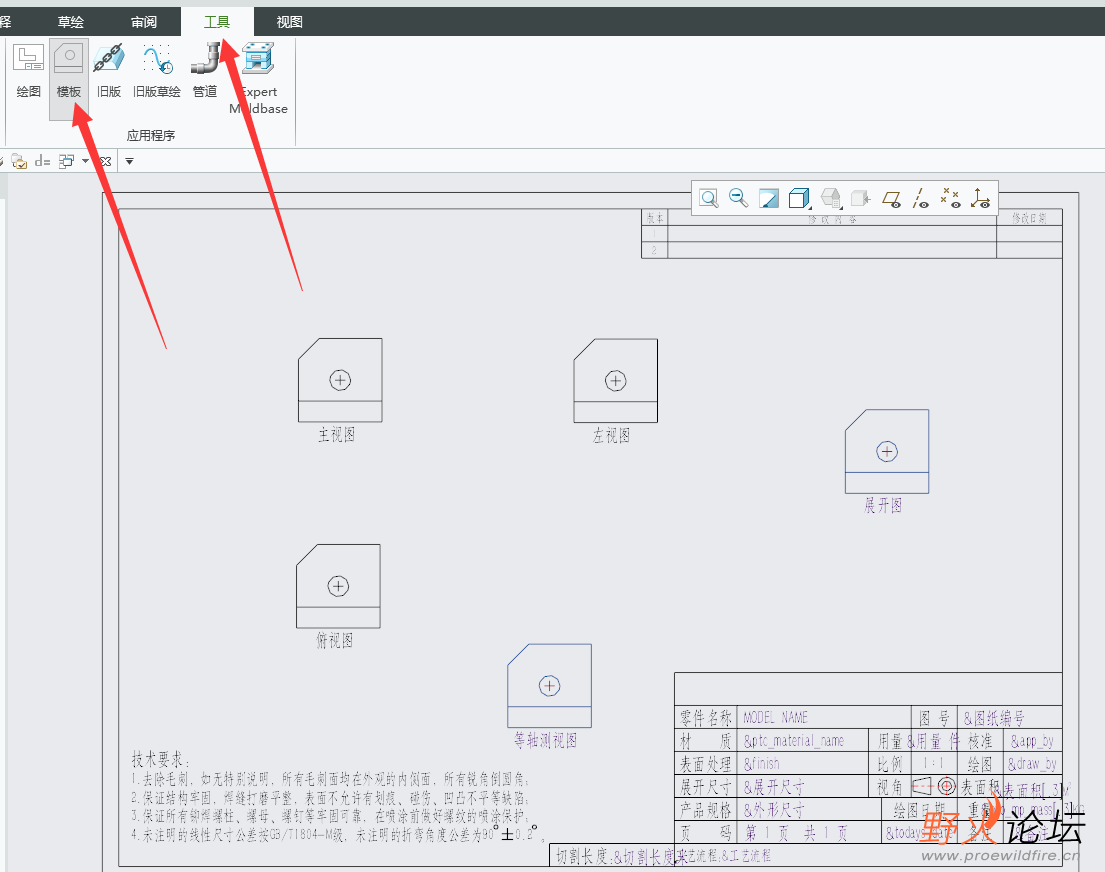Toggle coordinate system display

coord(980,198)
